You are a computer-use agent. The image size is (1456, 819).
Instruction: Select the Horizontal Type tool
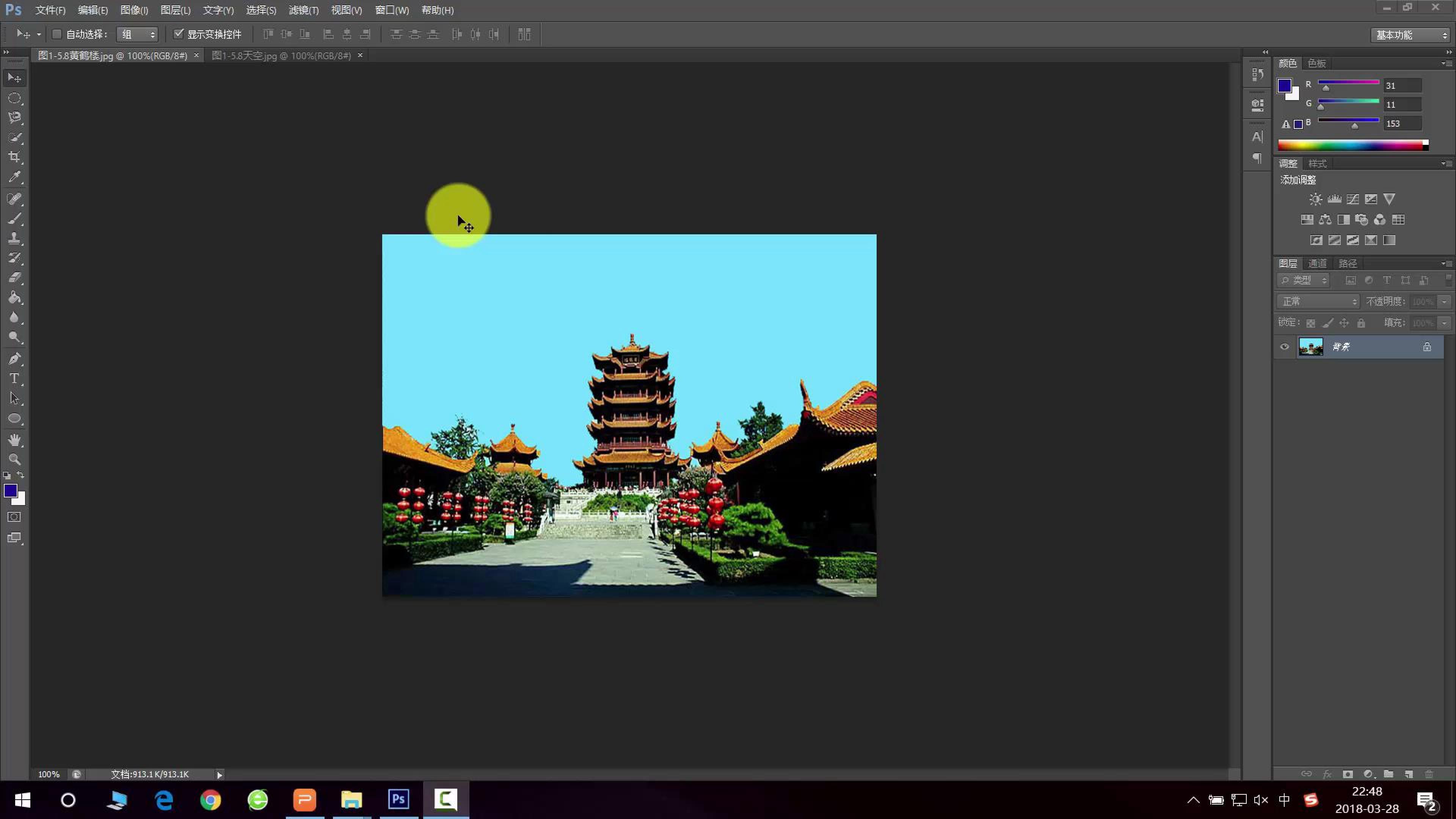pos(15,378)
